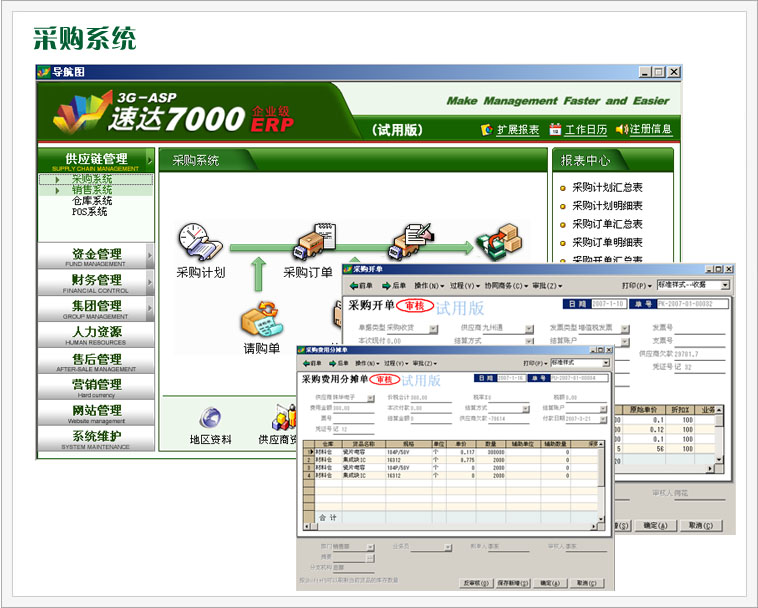Open 审批(Z) menu in 采购费用分摊单 window
758x608 pixels.
[x=424, y=363]
